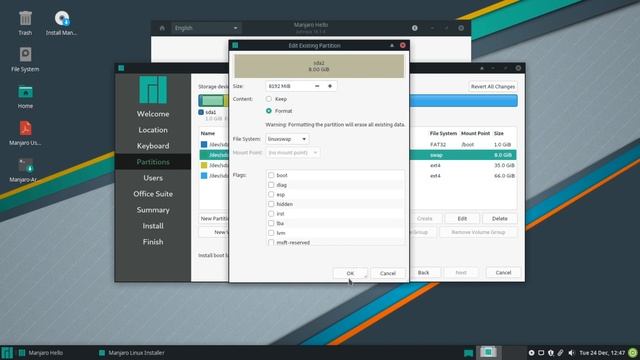
Task: Go to the Finish installer step
Action: tap(153, 242)
